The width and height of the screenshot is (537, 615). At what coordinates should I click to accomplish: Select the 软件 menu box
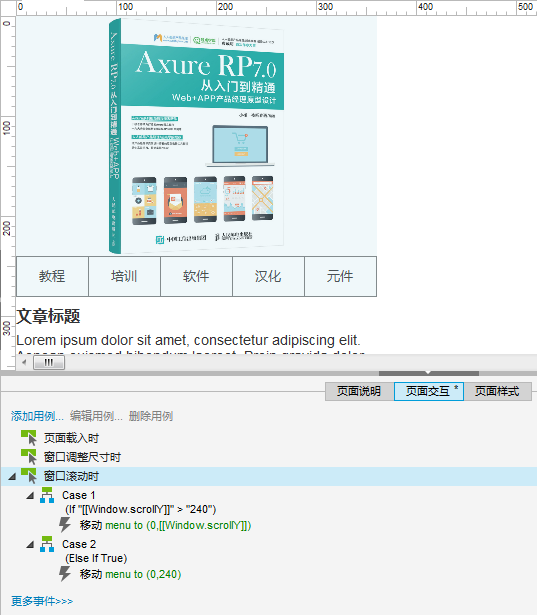(196, 276)
